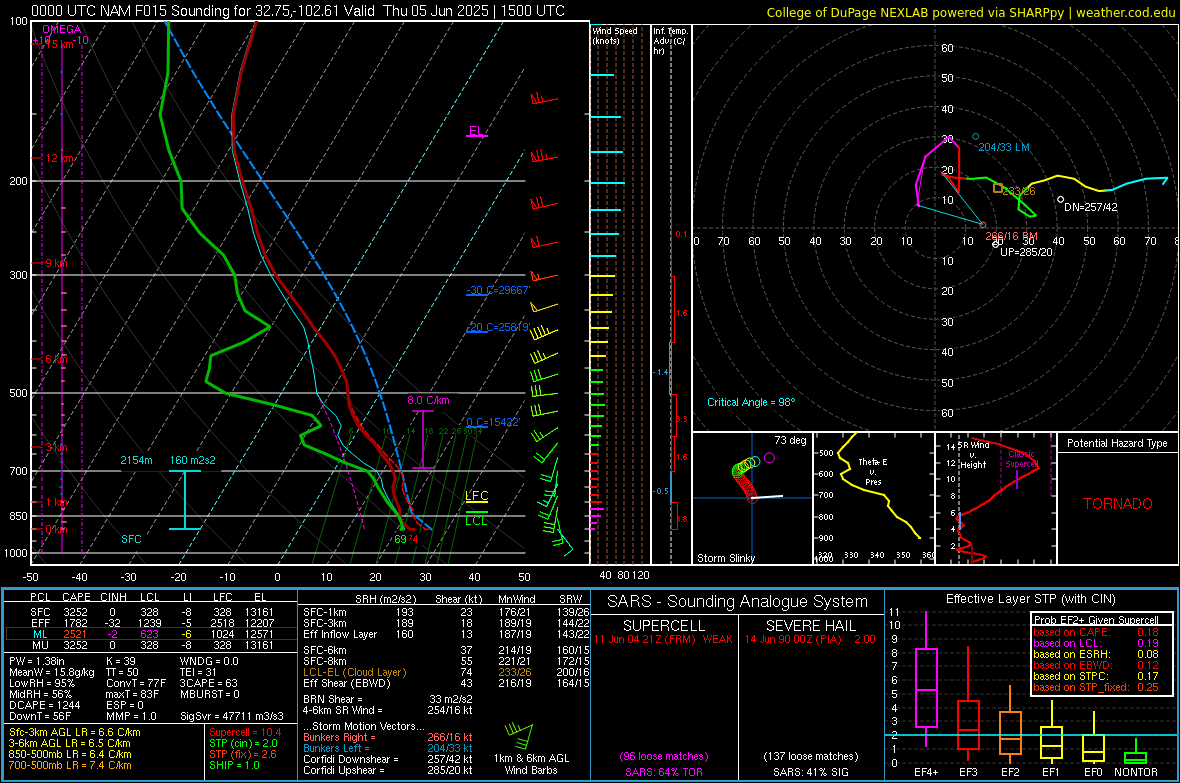Click the "Eff Shear (EBWD)" row label
The image size is (1180, 783).
pos(347,684)
